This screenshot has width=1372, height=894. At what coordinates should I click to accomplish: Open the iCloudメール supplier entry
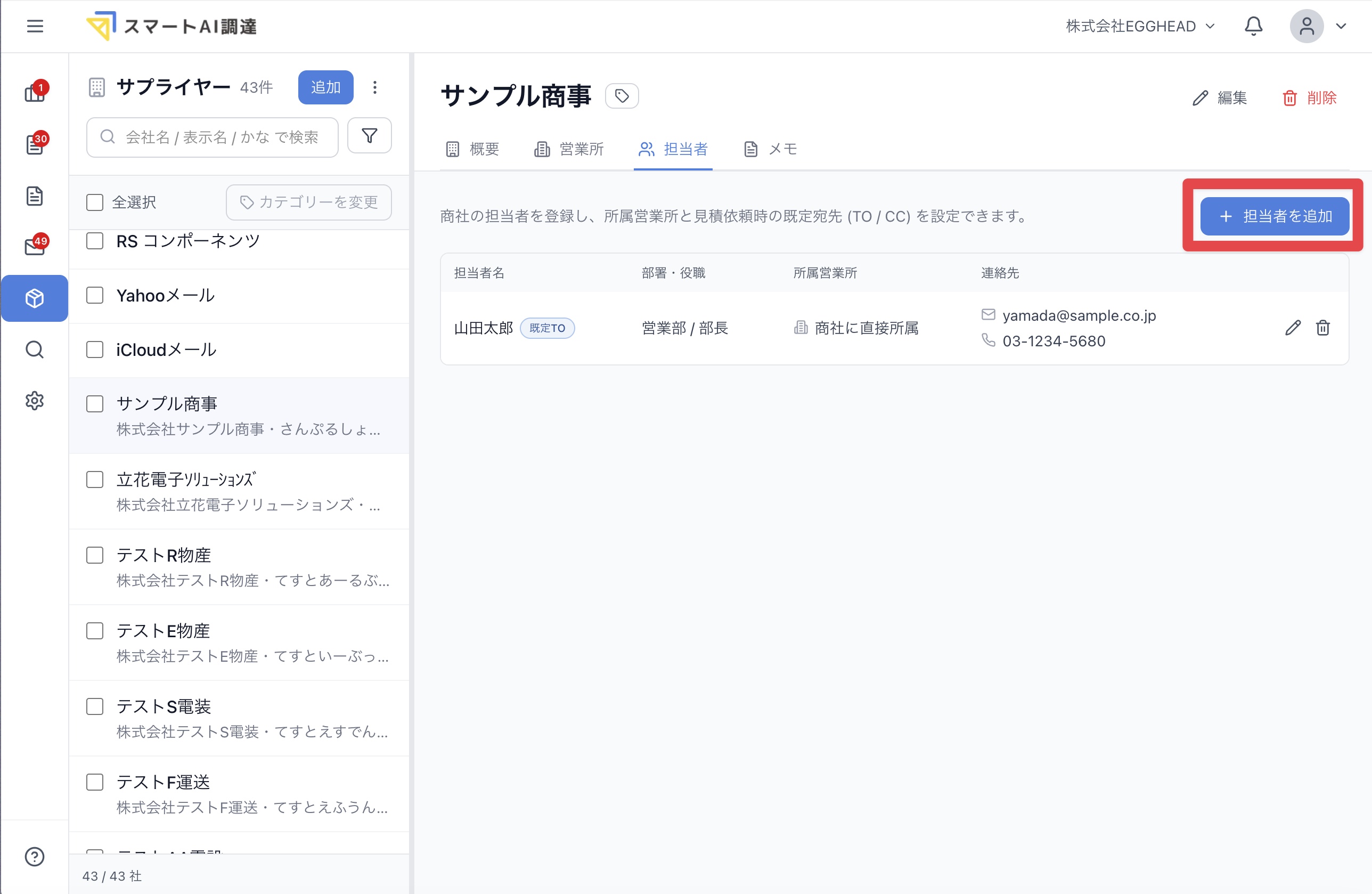click(239, 350)
